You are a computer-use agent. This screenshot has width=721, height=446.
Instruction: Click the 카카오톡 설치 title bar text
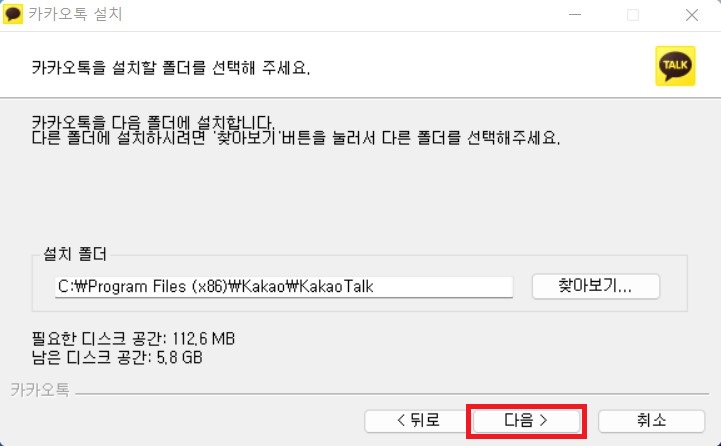click(75, 14)
